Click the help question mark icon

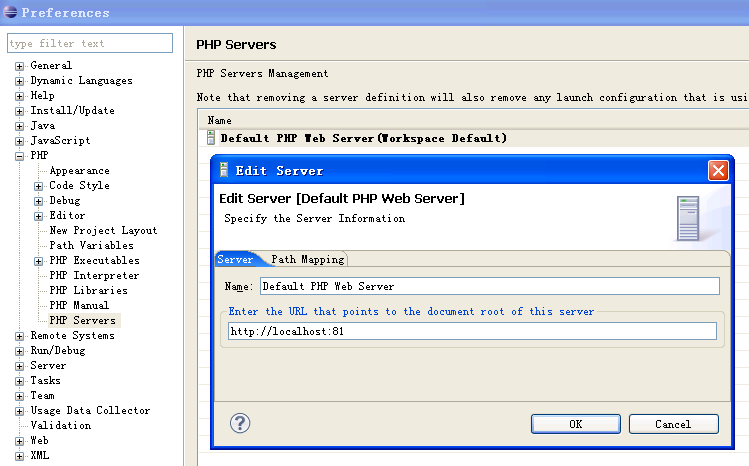tap(240, 423)
